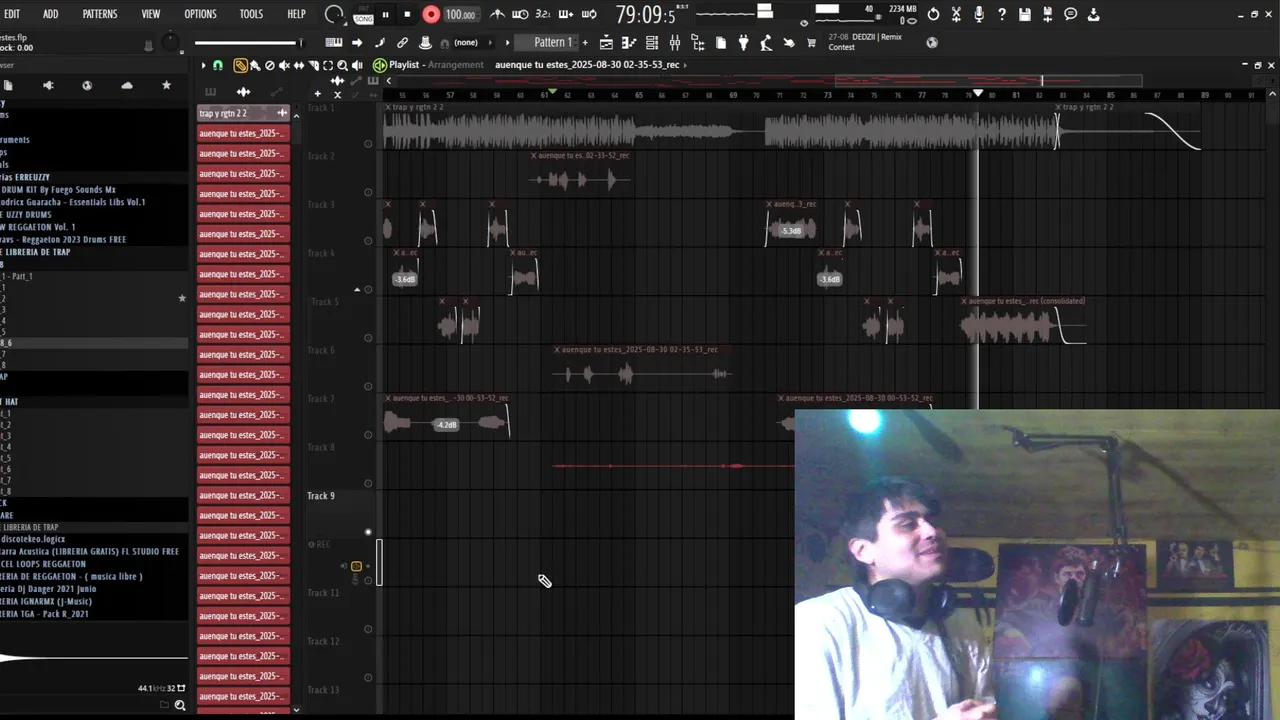The width and height of the screenshot is (1280, 720).
Task: Select the Zoom magnifier tool
Action: click(342, 65)
